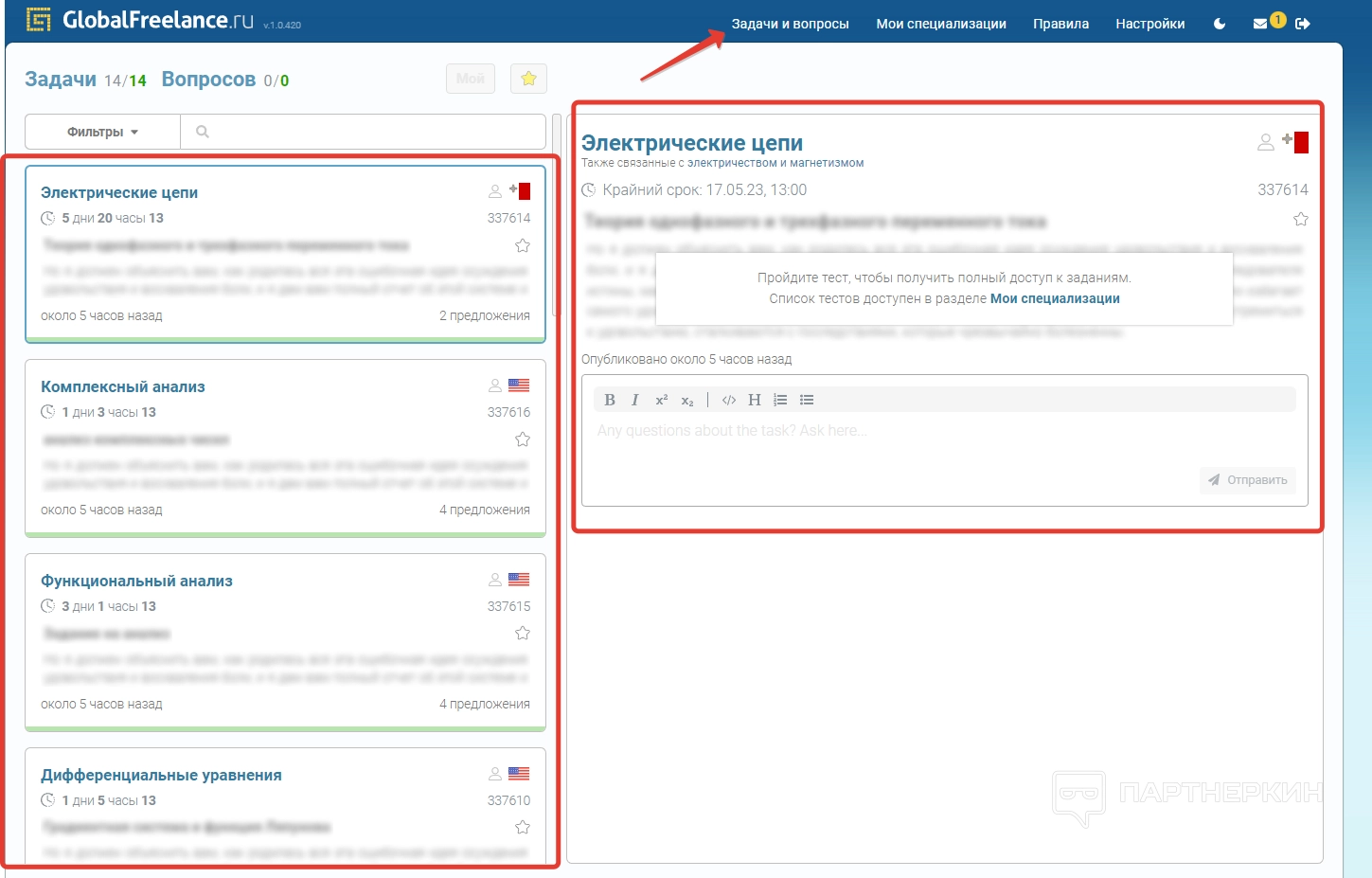Viewport: 1372px width, 878px height.
Task: Click the clock icon beside "Крайний срок"
Action: click(x=589, y=190)
